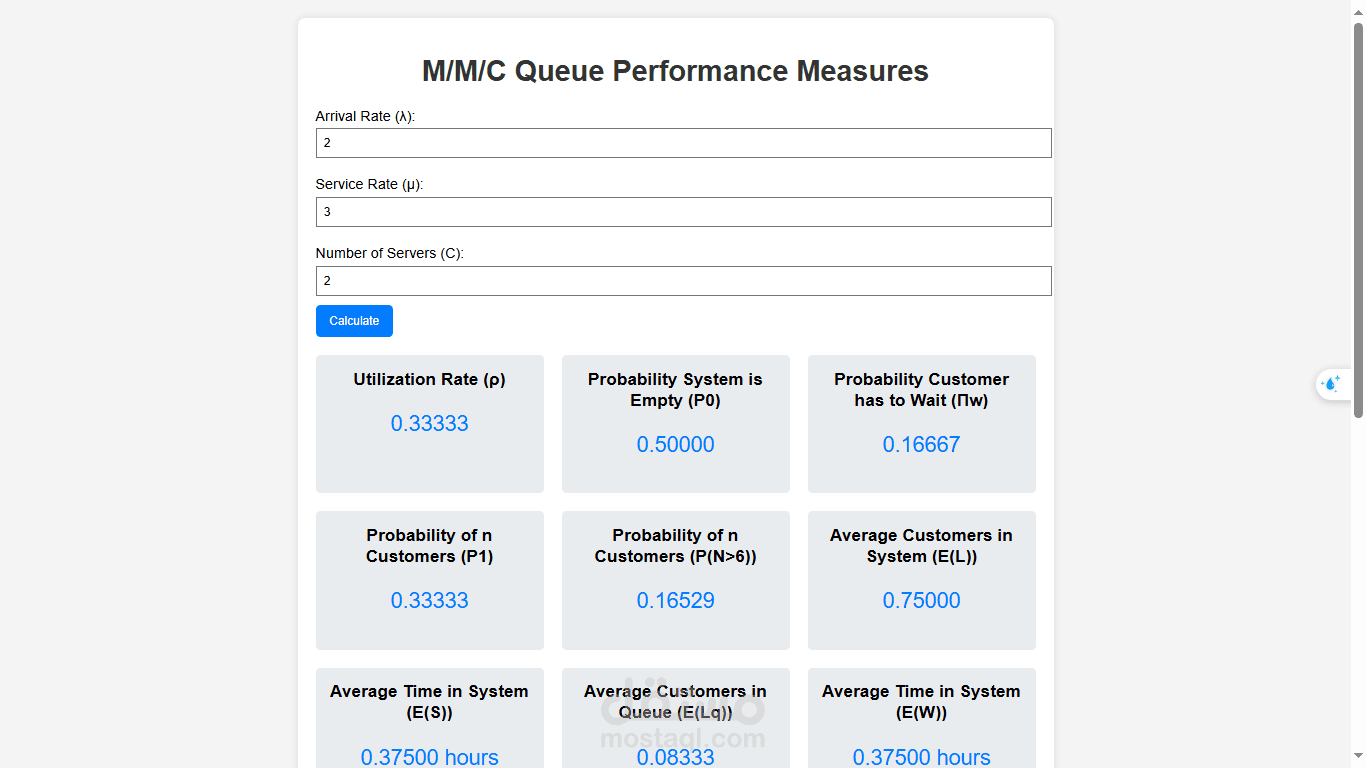1366x768 pixels.
Task: Select the Arrival Rate (λ) input field
Action: pyautogui.click(x=683, y=142)
